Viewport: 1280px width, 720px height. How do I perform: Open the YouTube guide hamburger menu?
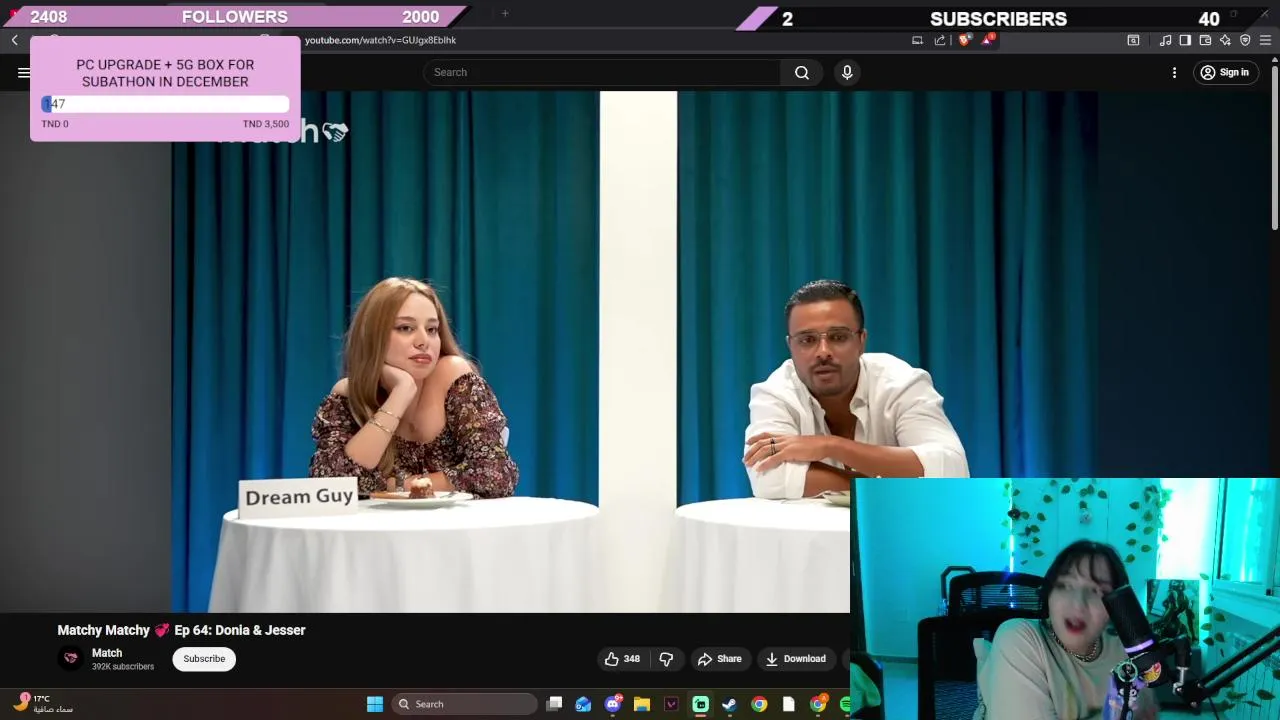coord(24,72)
